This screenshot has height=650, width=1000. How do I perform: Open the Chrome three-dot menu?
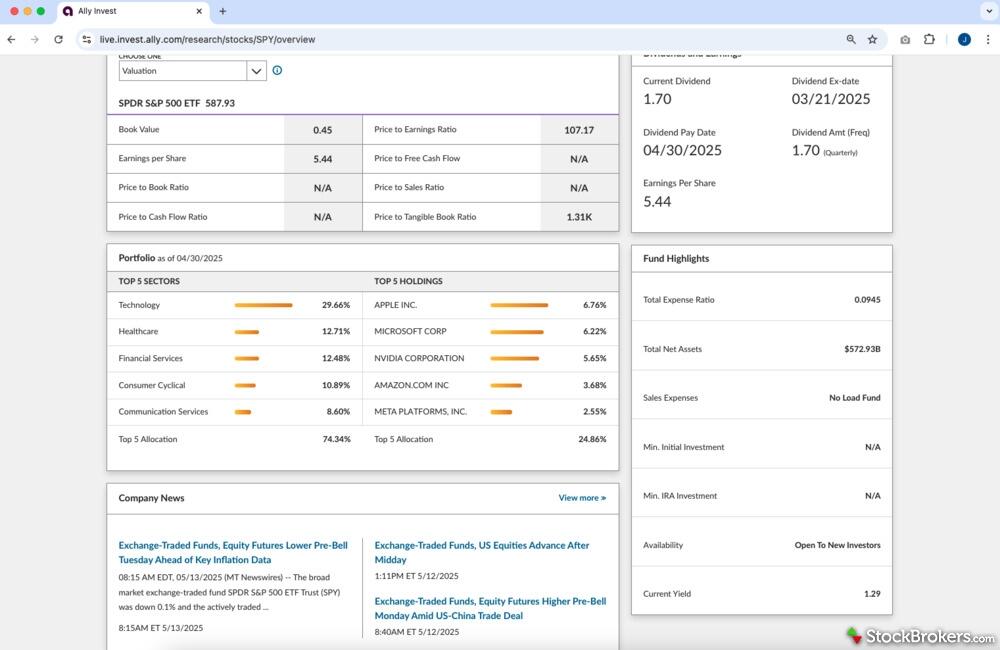coord(988,40)
